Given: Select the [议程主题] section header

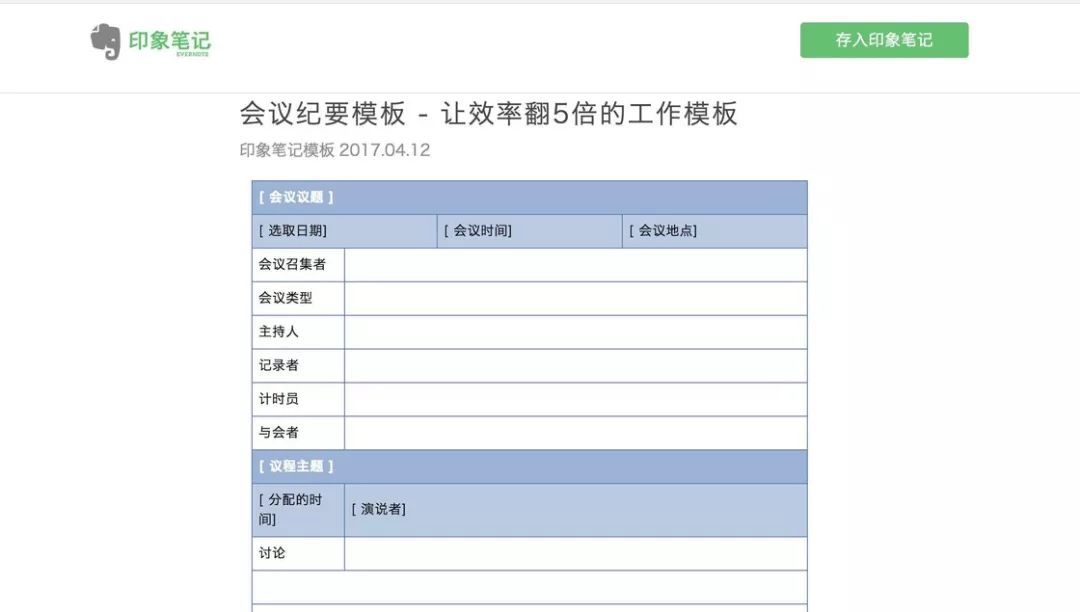Looking at the screenshot, I should point(529,467).
